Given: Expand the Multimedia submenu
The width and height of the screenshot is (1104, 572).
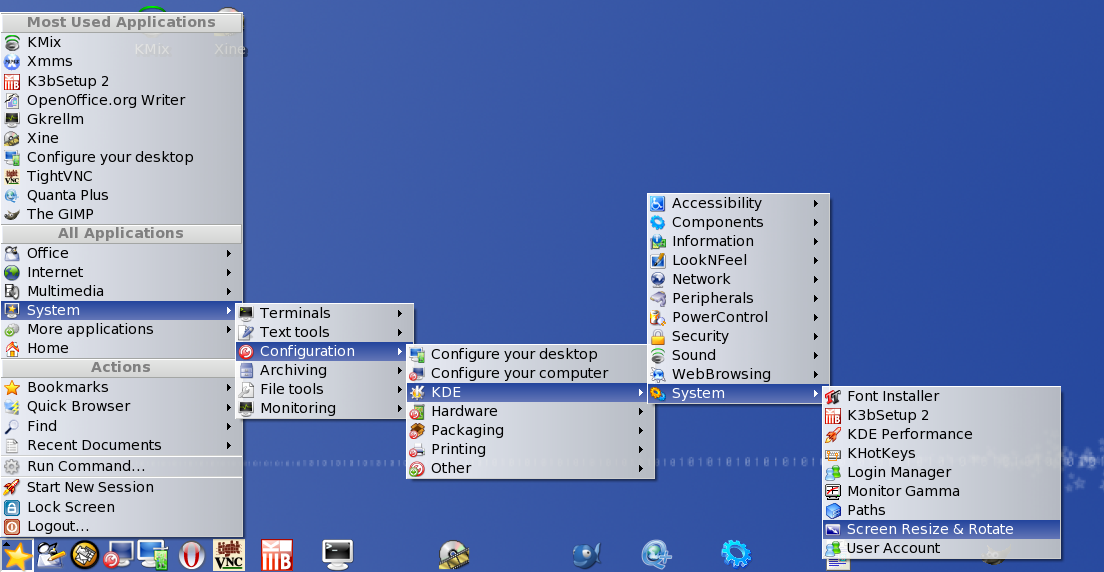Looking at the screenshot, I should 122,291.
